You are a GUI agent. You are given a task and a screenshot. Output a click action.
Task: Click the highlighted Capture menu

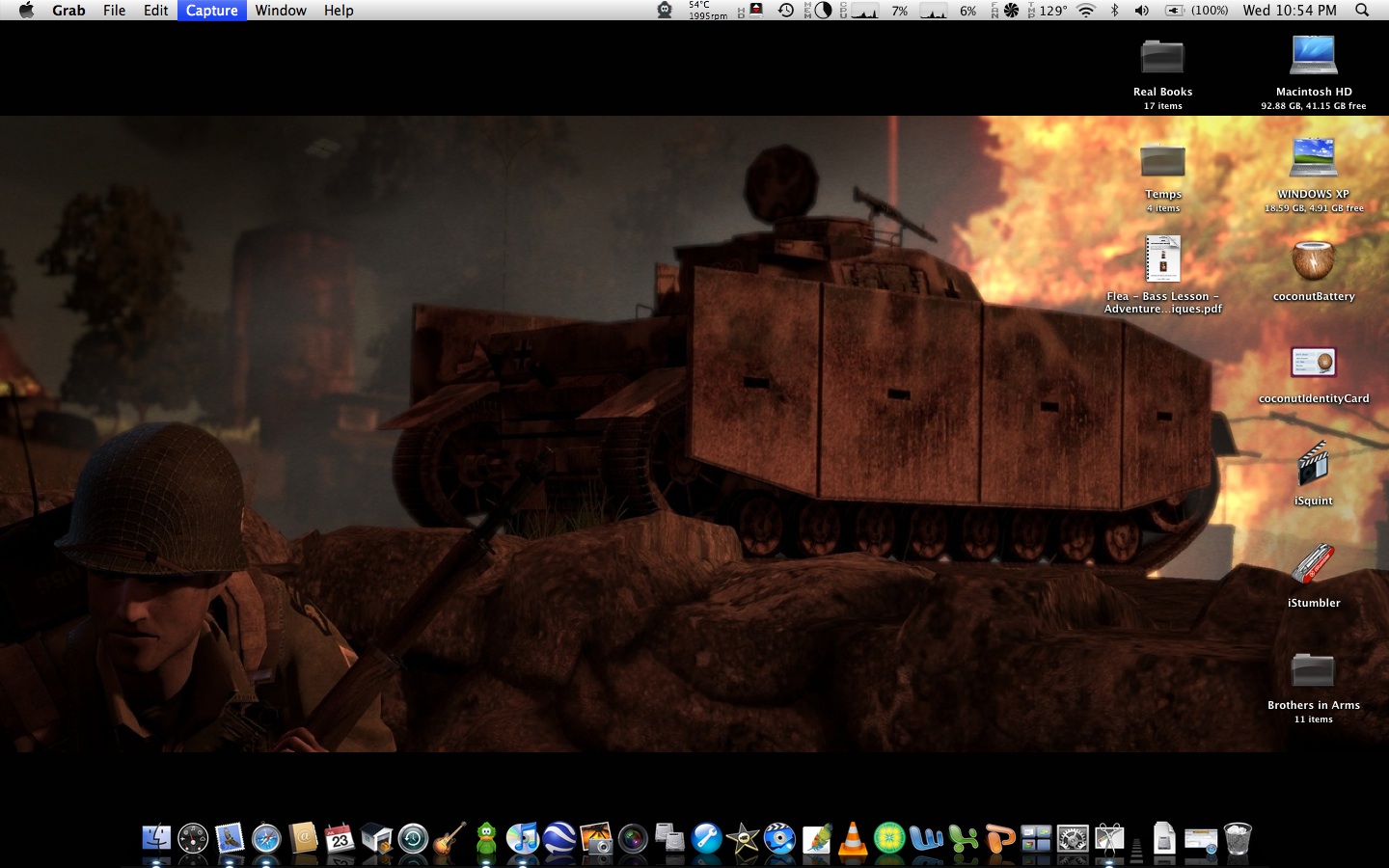click(x=212, y=10)
